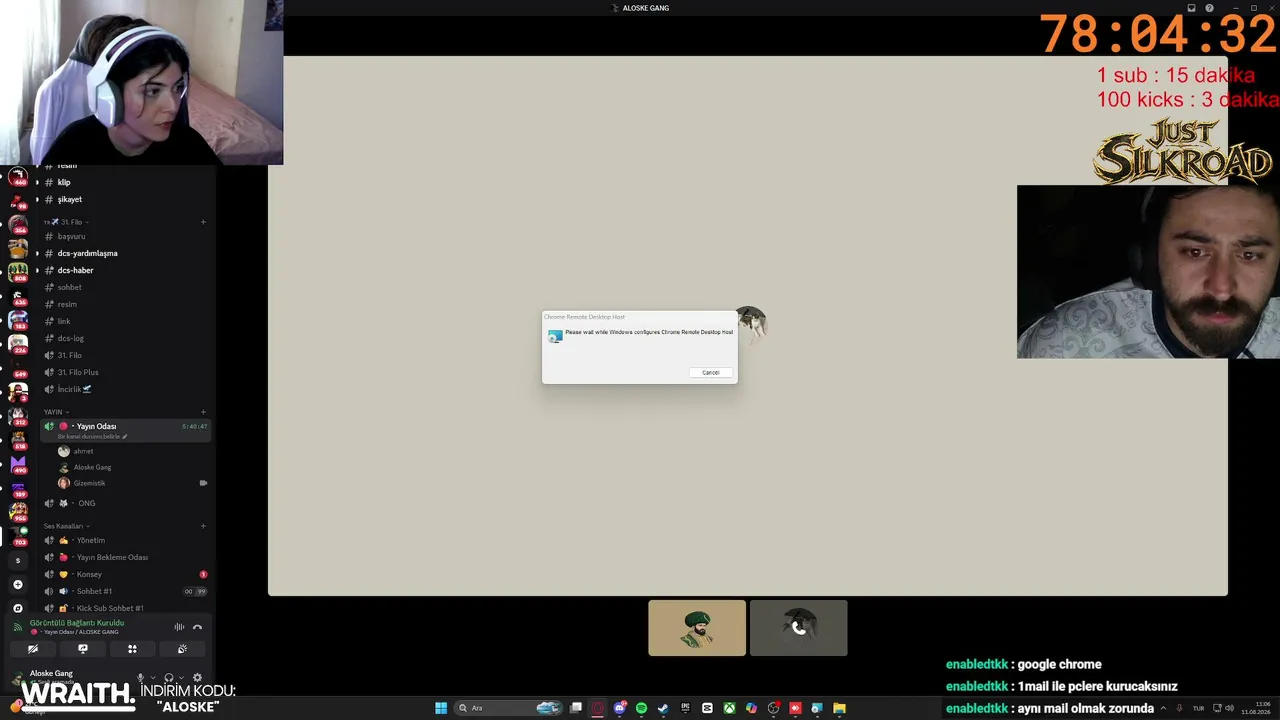Viewport: 1280px width, 720px height.
Task: Collapse the Ses Kanalları category
Action: 66,526
